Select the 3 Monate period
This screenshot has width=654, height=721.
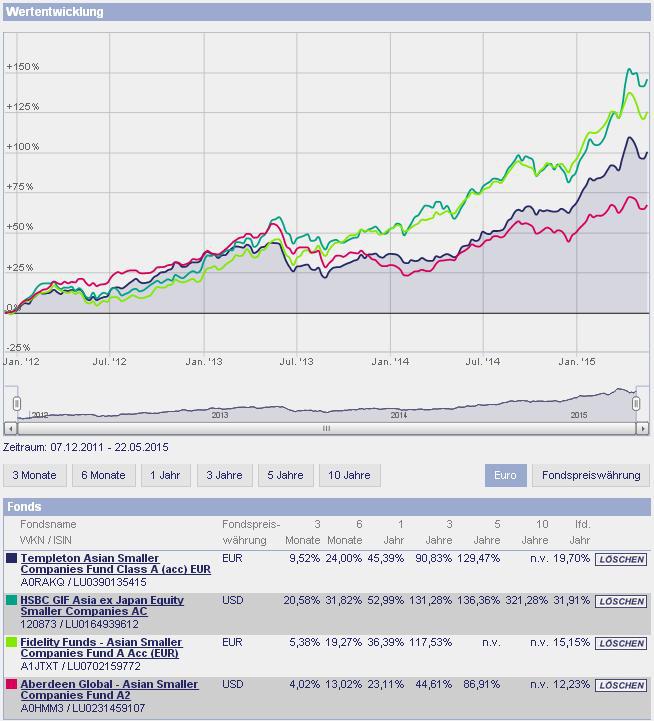(x=34, y=475)
